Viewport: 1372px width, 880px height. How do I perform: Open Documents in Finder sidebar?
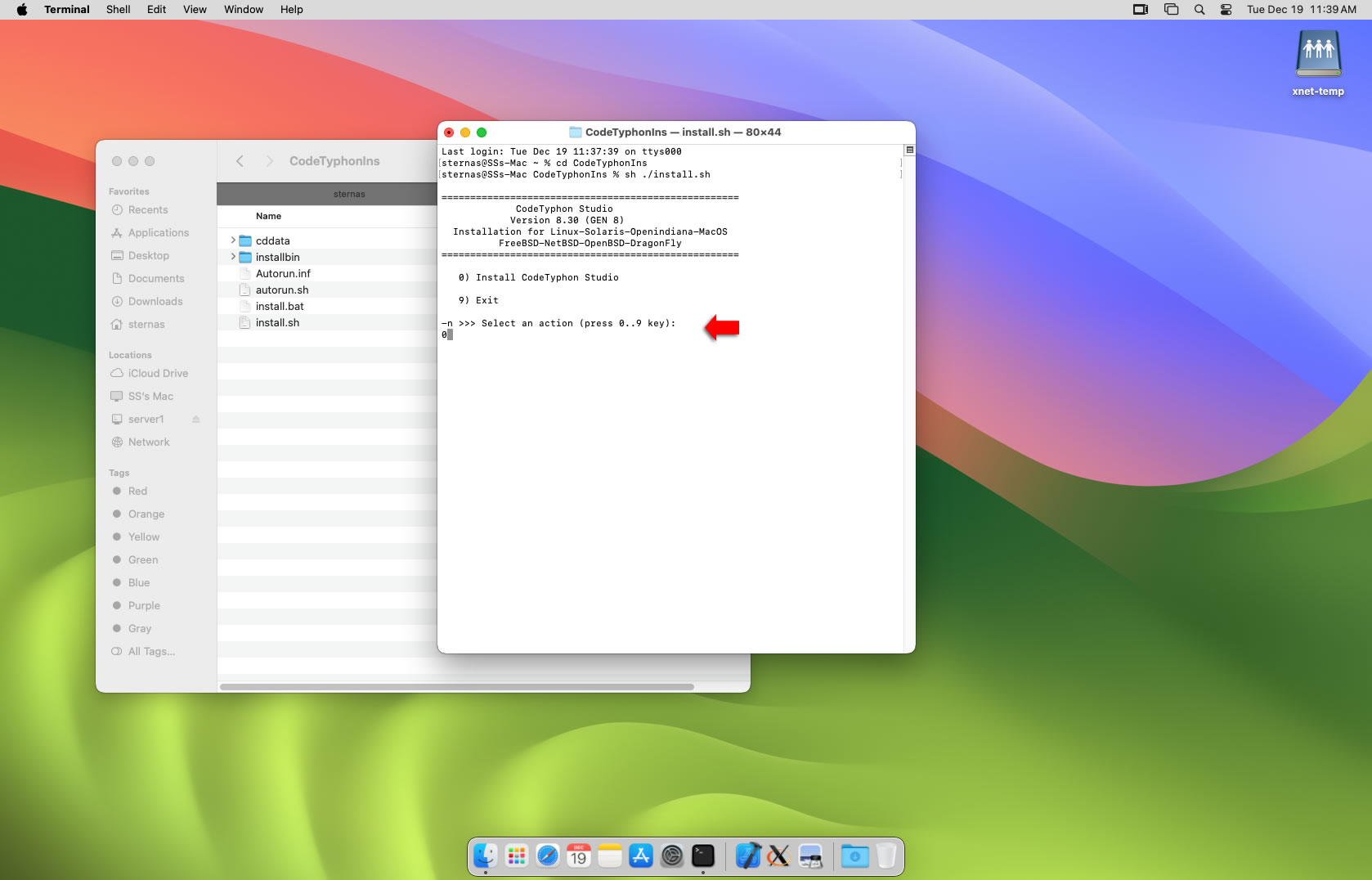click(155, 279)
